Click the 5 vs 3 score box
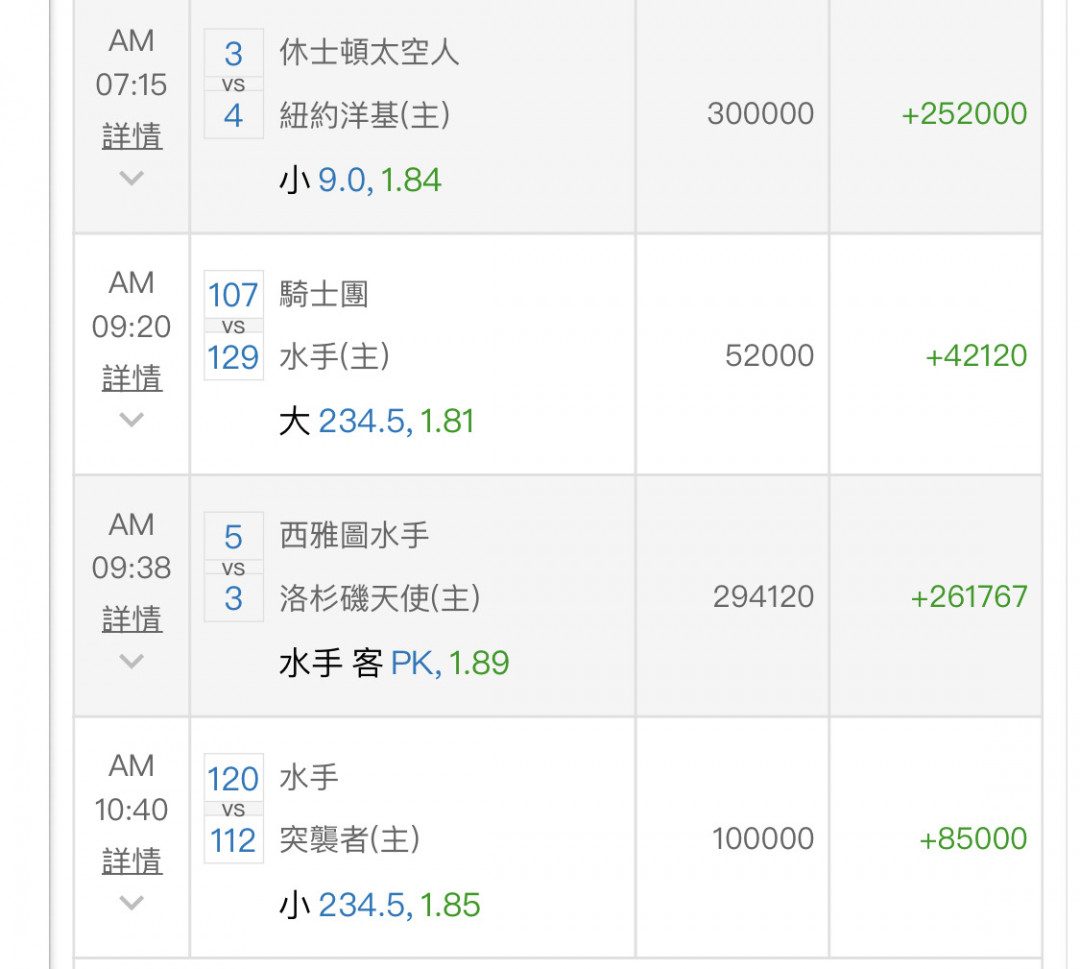The height and width of the screenshot is (969, 1080). click(233, 567)
